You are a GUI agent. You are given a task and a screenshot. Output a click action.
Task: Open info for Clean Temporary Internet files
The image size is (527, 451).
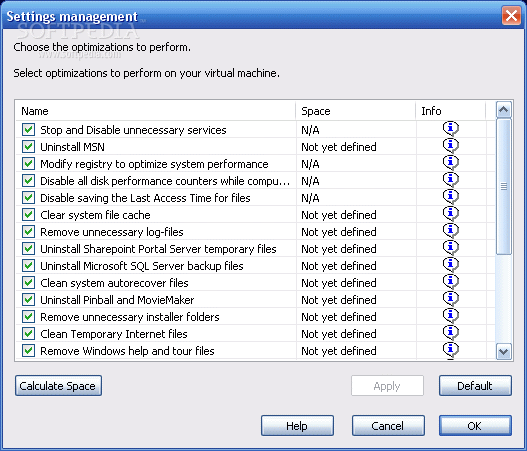coord(450,333)
